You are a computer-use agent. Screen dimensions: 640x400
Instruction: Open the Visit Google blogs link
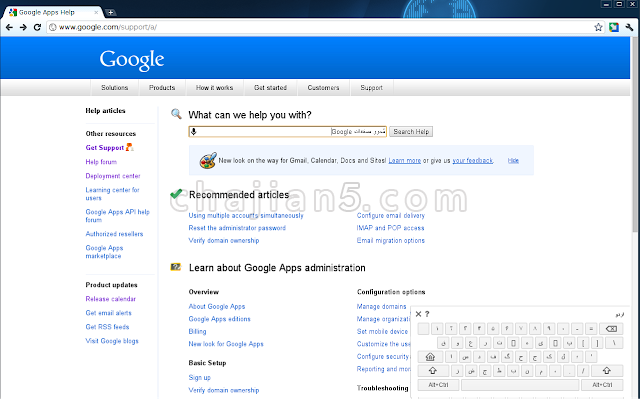pyautogui.click(x=112, y=341)
